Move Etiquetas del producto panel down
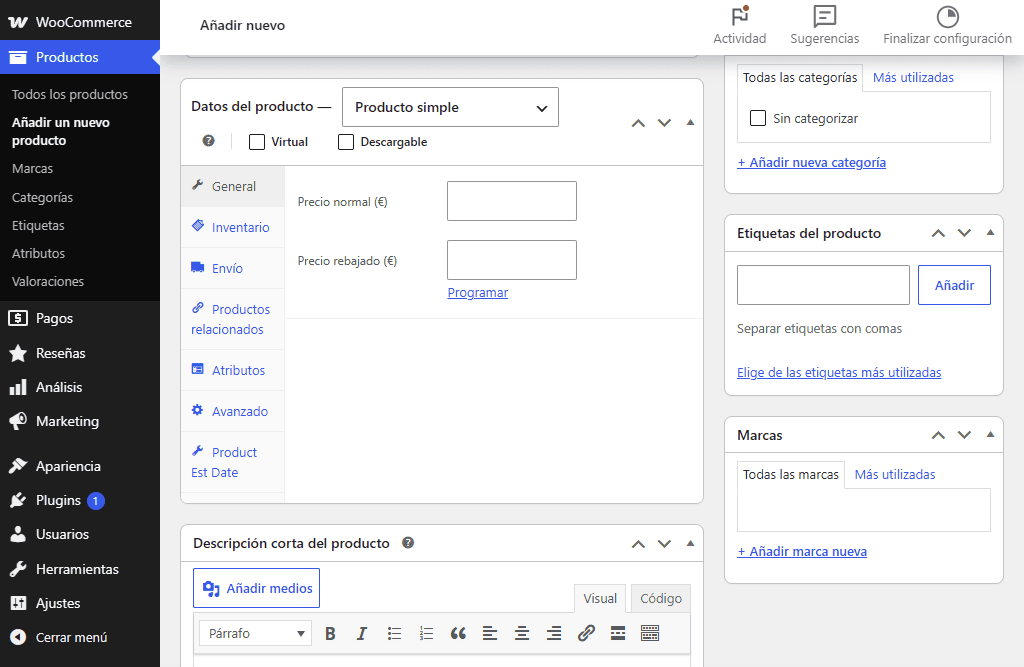Image resolution: width=1024 pixels, height=667 pixels. click(x=964, y=233)
